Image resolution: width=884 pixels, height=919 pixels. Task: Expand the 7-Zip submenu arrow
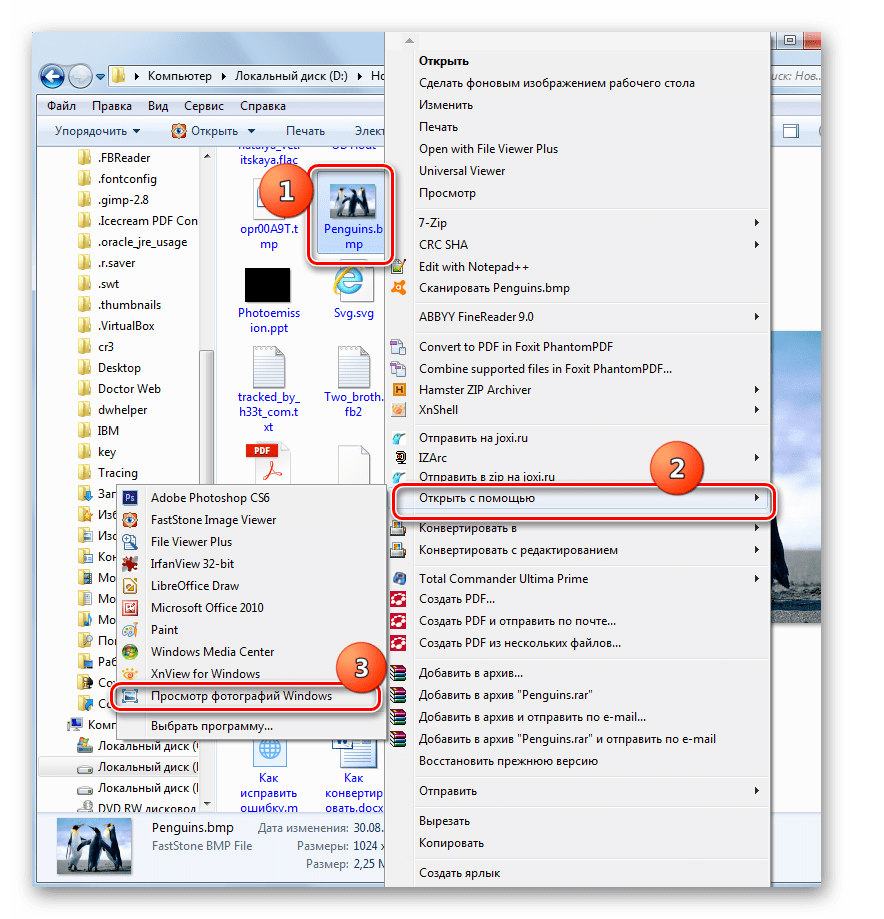click(757, 223)
